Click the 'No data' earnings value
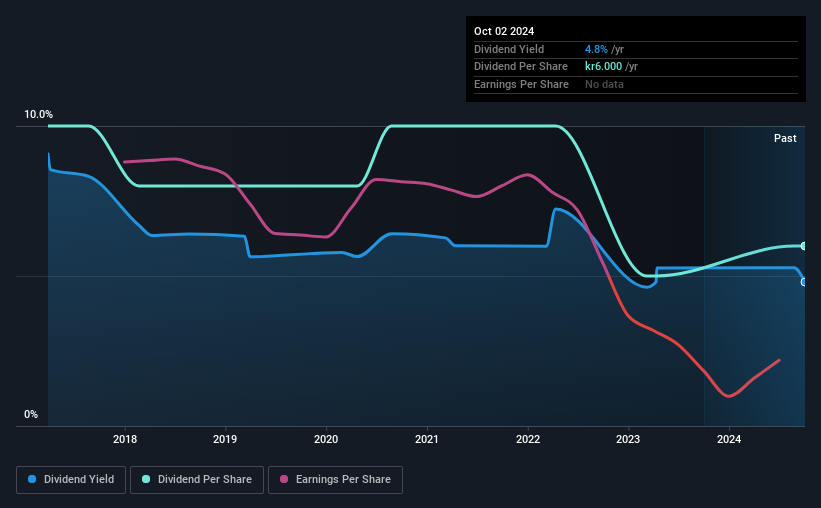This screenshot has width=821, height=508. (604, 84)
